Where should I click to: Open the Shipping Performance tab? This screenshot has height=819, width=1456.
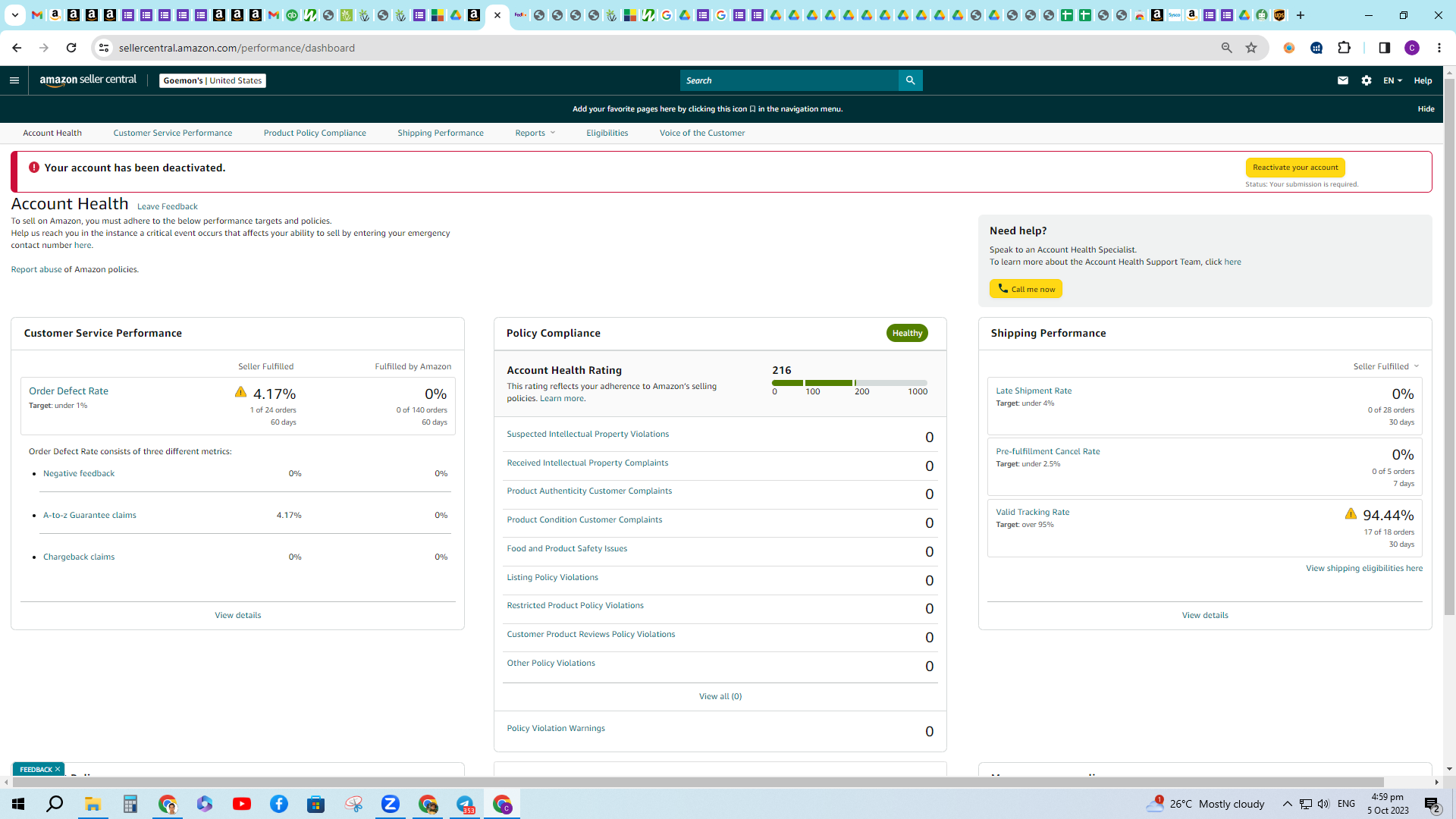(441, 133)
